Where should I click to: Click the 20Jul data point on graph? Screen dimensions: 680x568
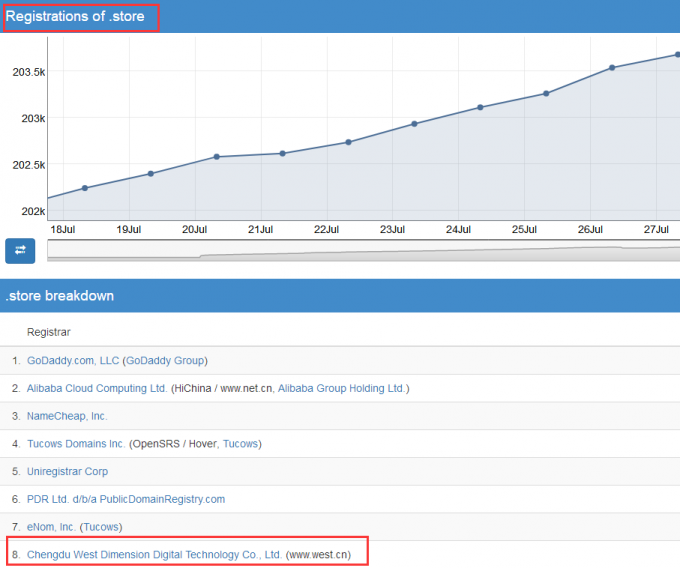coord(216,157)
